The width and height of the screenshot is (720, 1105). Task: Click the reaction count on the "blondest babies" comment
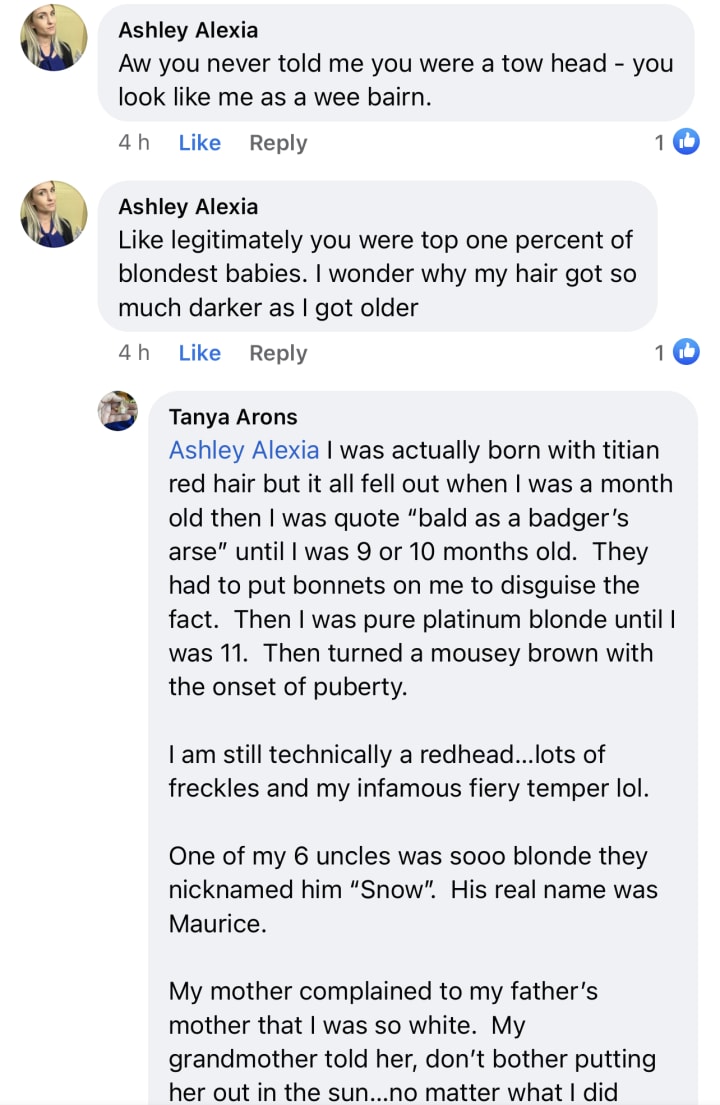pos(660,353)
